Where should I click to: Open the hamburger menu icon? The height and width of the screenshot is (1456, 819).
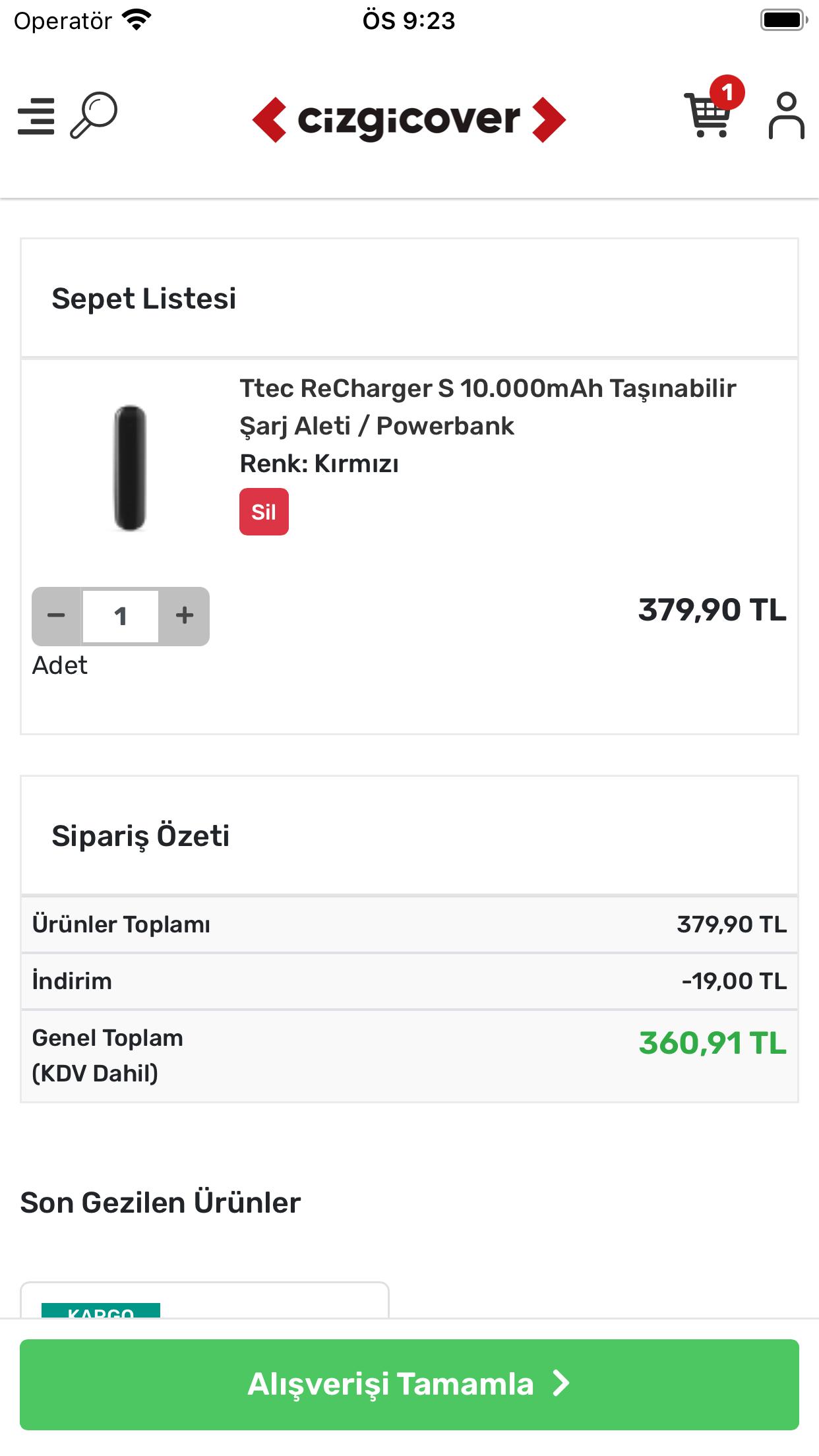click(x=36, y=117)
